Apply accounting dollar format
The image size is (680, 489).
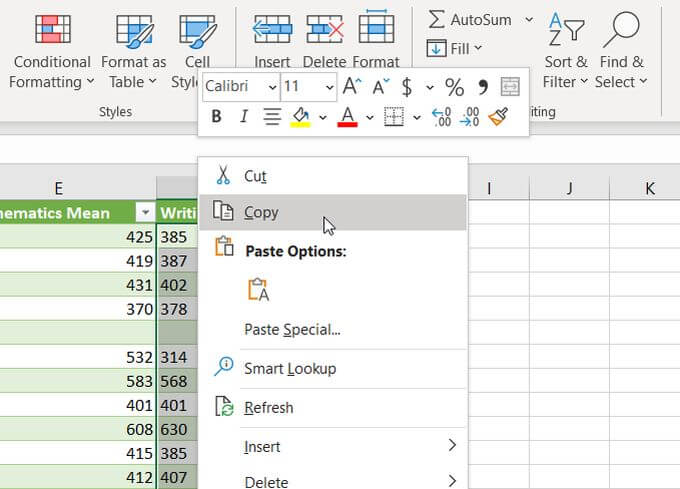[407, 87]
